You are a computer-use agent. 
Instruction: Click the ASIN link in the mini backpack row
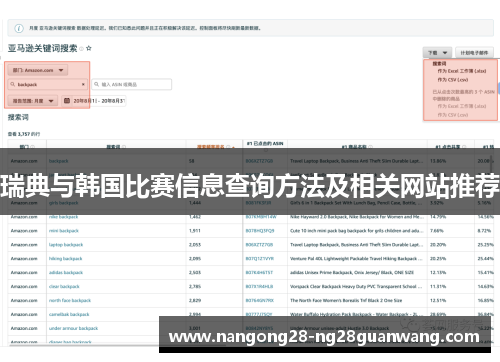click(x=260, y=231)
